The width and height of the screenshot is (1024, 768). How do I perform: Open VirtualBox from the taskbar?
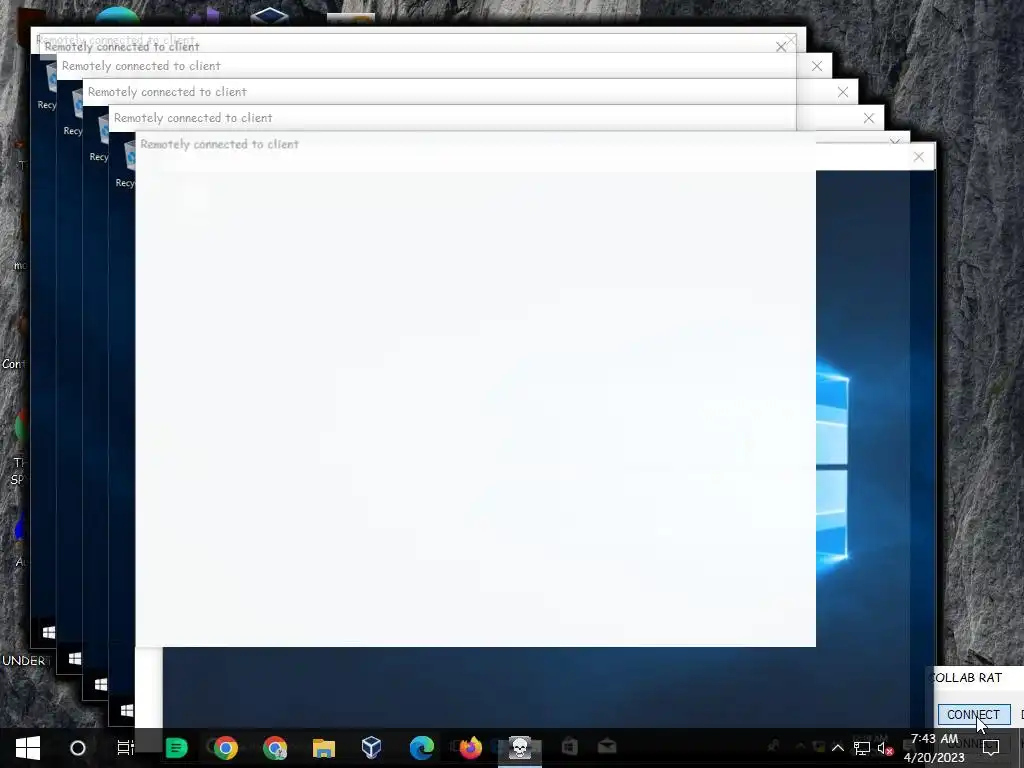pyautogui.click(x=372, y=748)
